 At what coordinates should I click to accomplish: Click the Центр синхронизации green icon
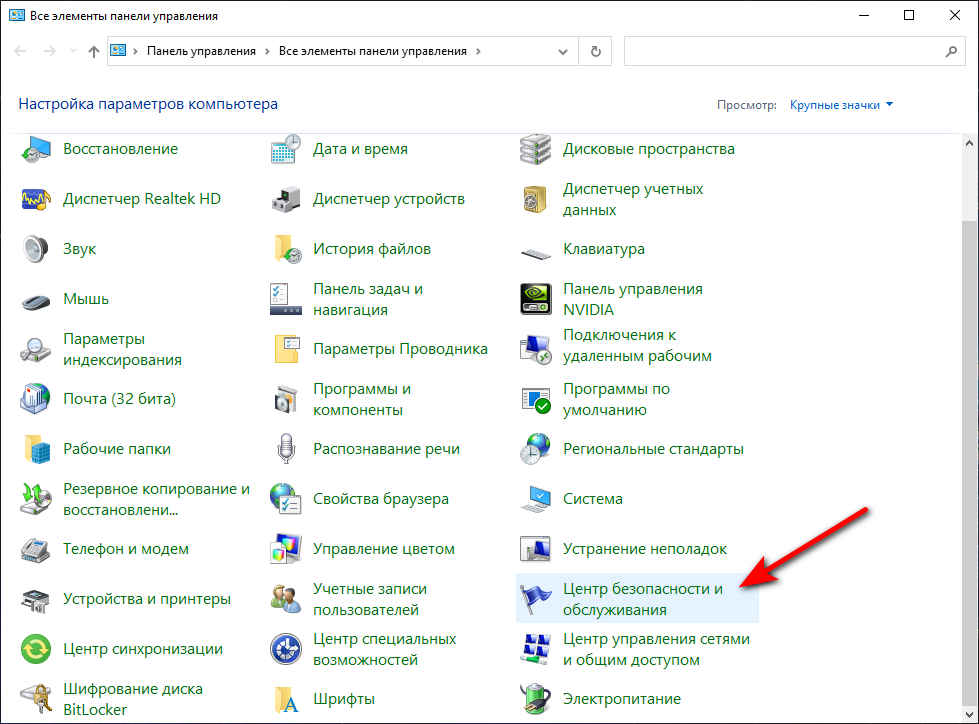pos(36,649)
